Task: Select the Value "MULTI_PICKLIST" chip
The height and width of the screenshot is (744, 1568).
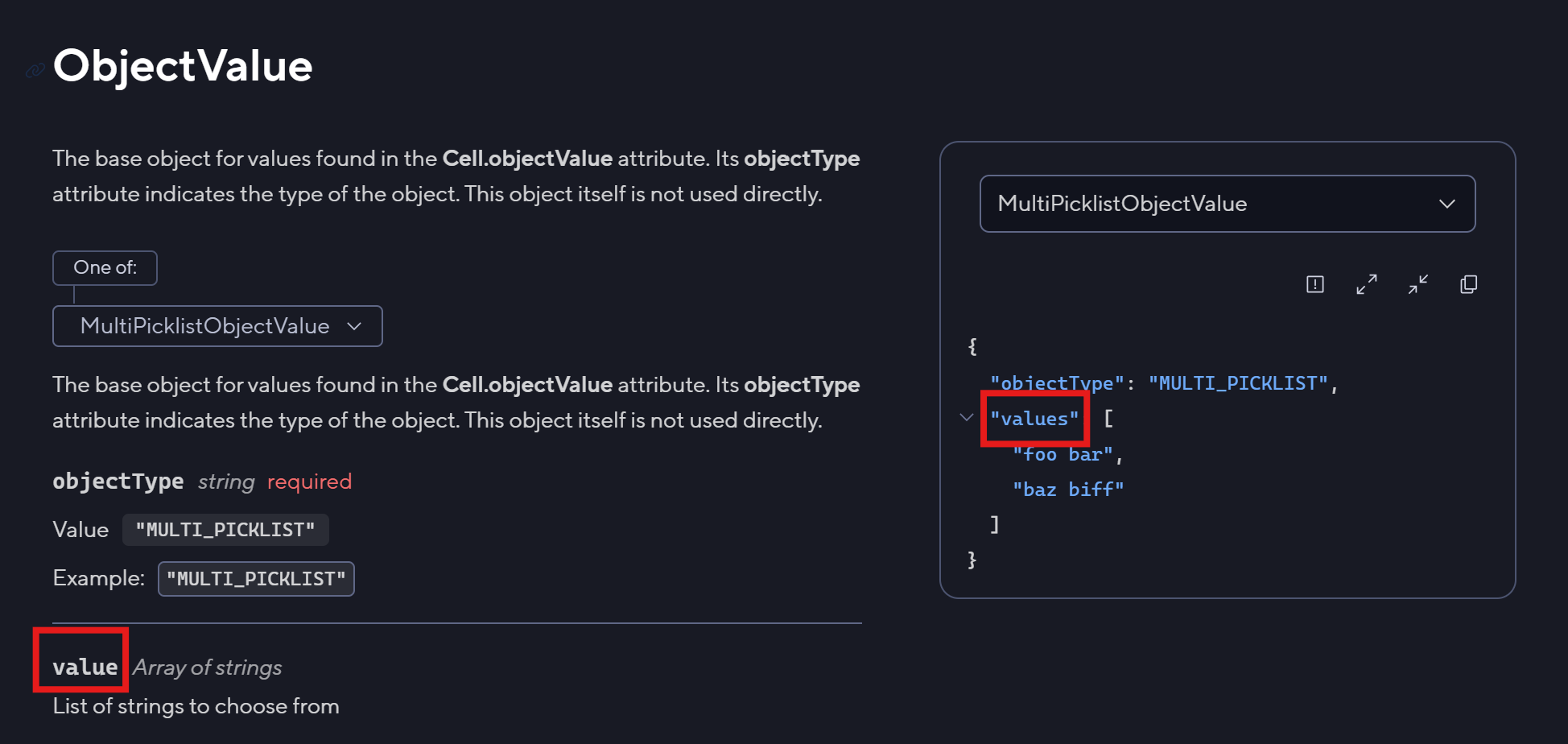Action: (x=225, y=530)
